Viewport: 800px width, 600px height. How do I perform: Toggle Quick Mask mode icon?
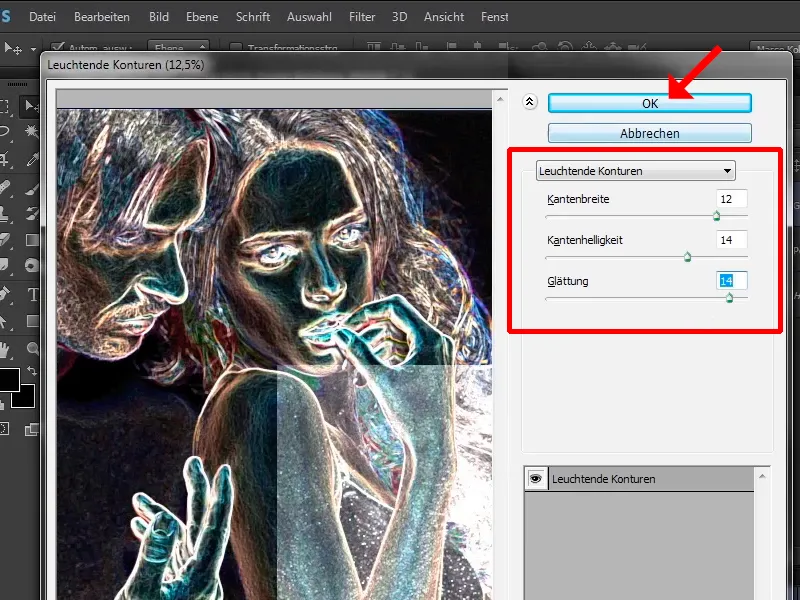4,429
